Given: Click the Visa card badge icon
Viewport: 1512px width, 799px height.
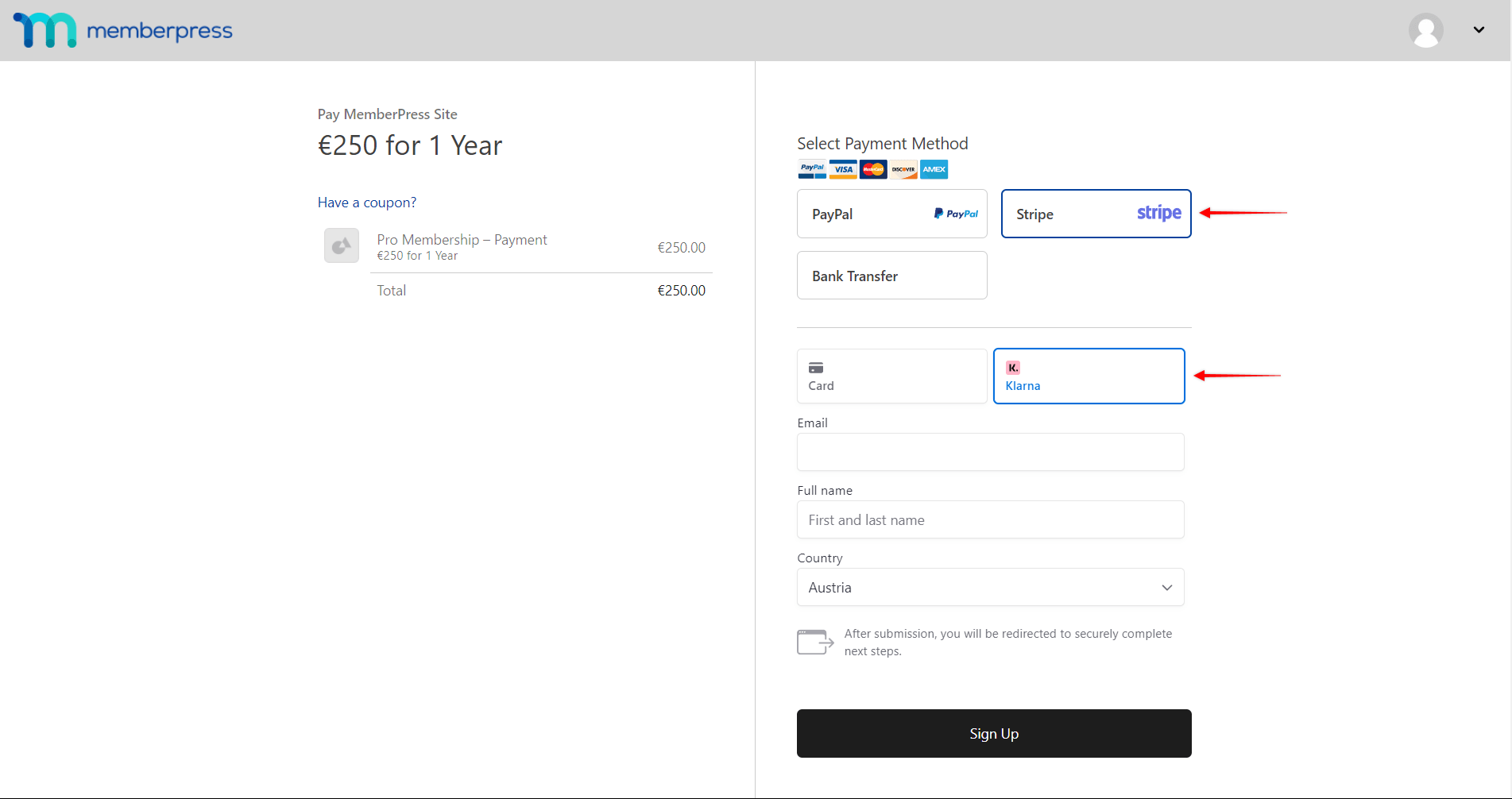Looking at the screenshot, I should coord(843,169).
